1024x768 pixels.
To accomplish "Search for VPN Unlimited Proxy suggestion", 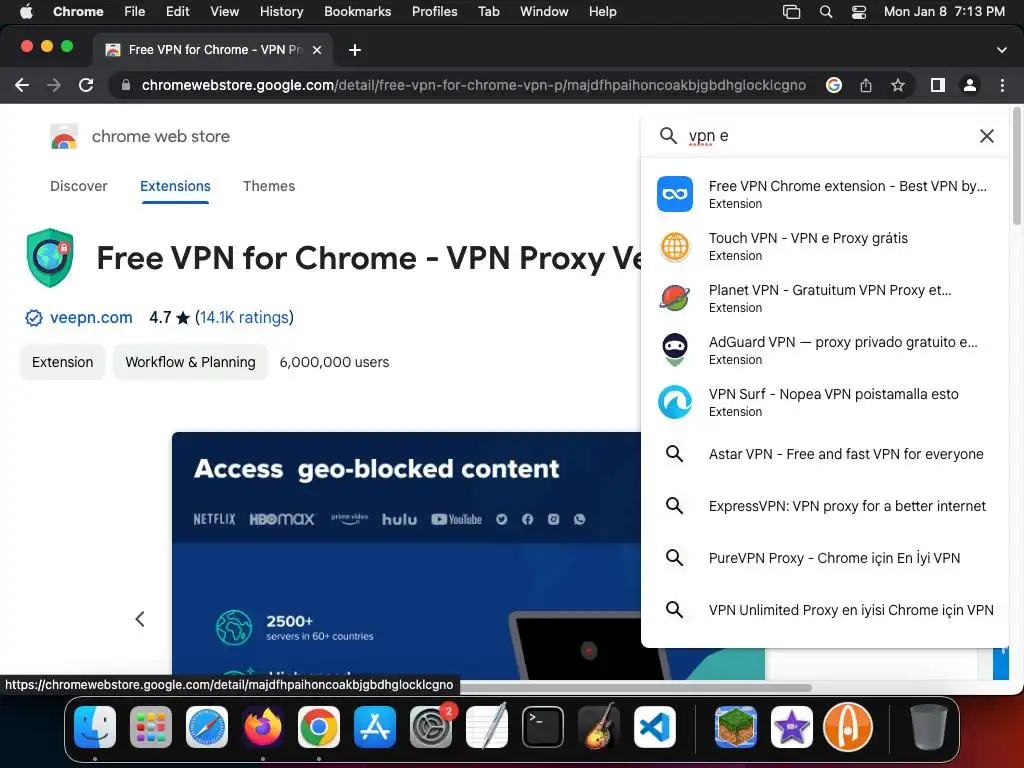I will pos(825,610).
